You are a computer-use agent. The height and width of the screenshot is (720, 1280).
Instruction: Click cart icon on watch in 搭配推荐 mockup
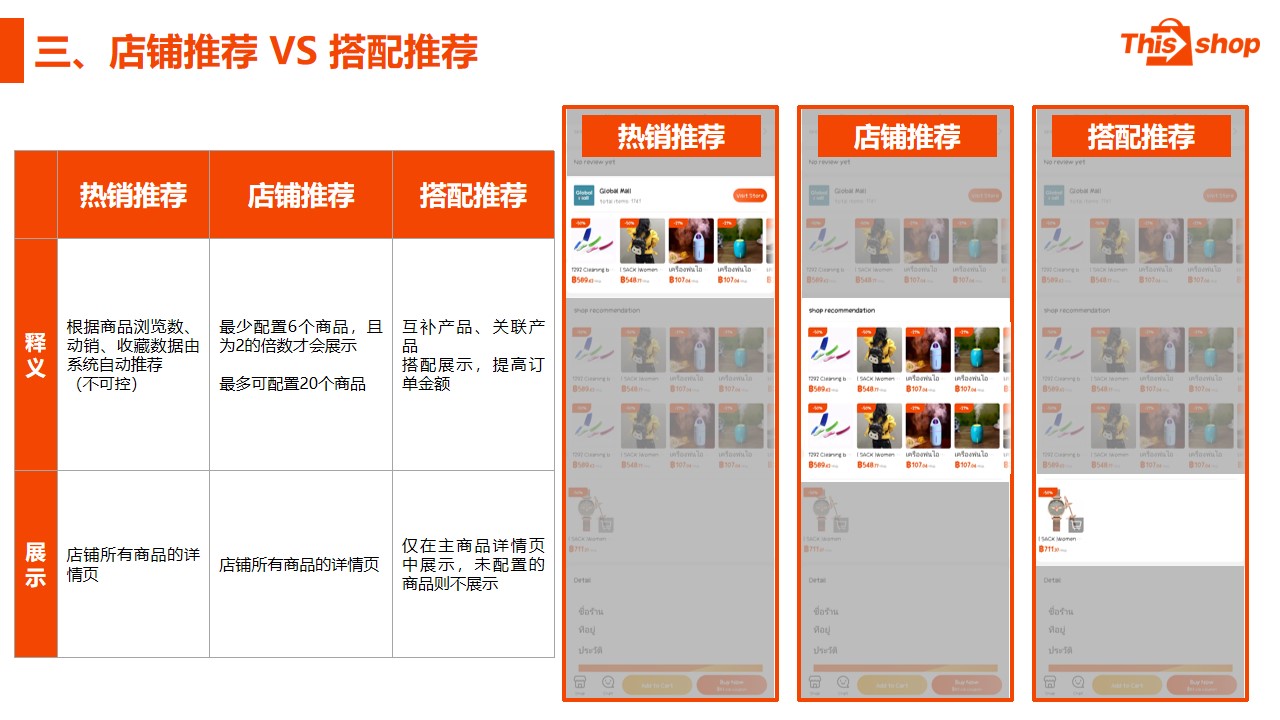click(x=1077, y=523)
